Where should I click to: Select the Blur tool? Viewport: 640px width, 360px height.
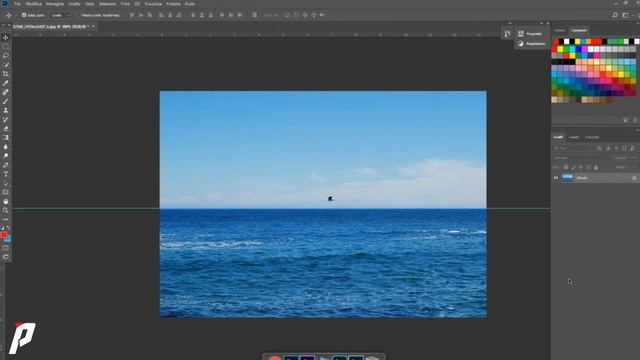coord(5,147)
